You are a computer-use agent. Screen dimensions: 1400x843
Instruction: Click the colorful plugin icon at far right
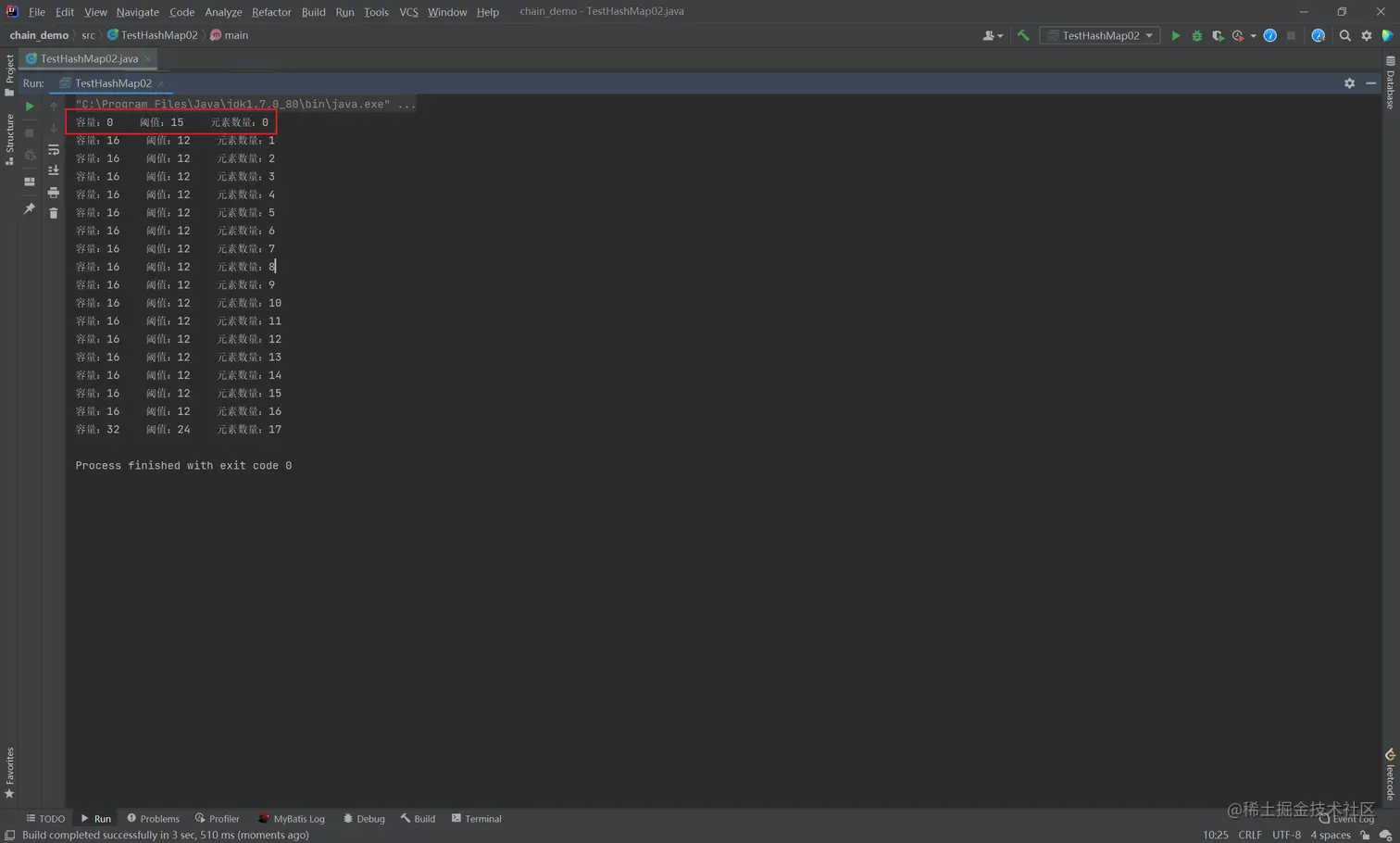tap(1387, 35)
